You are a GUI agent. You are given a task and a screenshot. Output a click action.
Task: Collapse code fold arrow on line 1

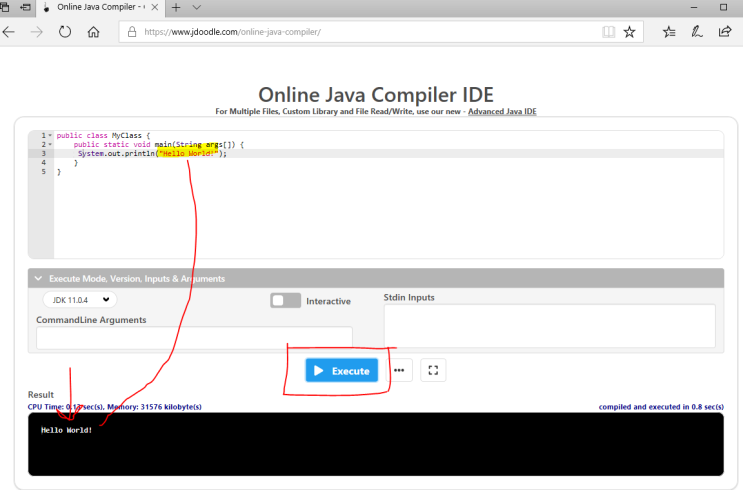(48, 135)
